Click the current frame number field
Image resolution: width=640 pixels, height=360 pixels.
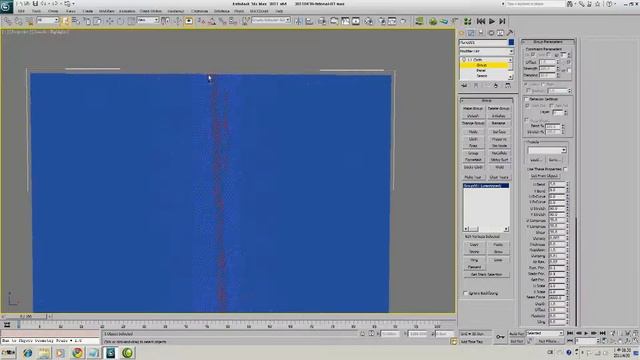[585, 341]
